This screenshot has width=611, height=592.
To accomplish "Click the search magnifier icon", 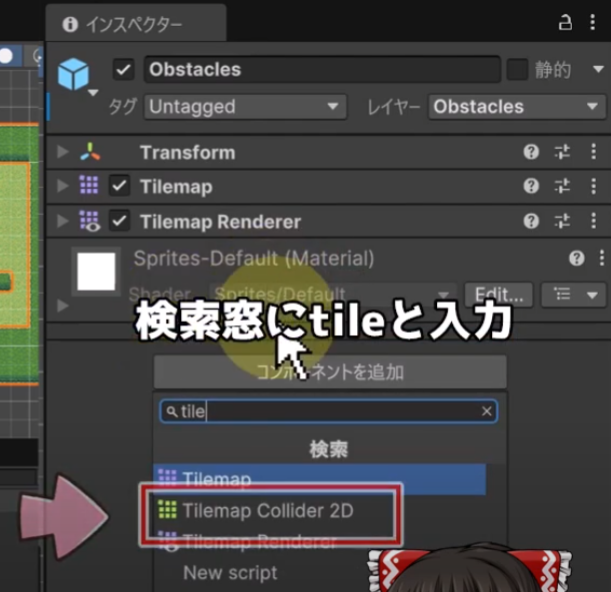I will pyautogui.click(x=172, y=412).
